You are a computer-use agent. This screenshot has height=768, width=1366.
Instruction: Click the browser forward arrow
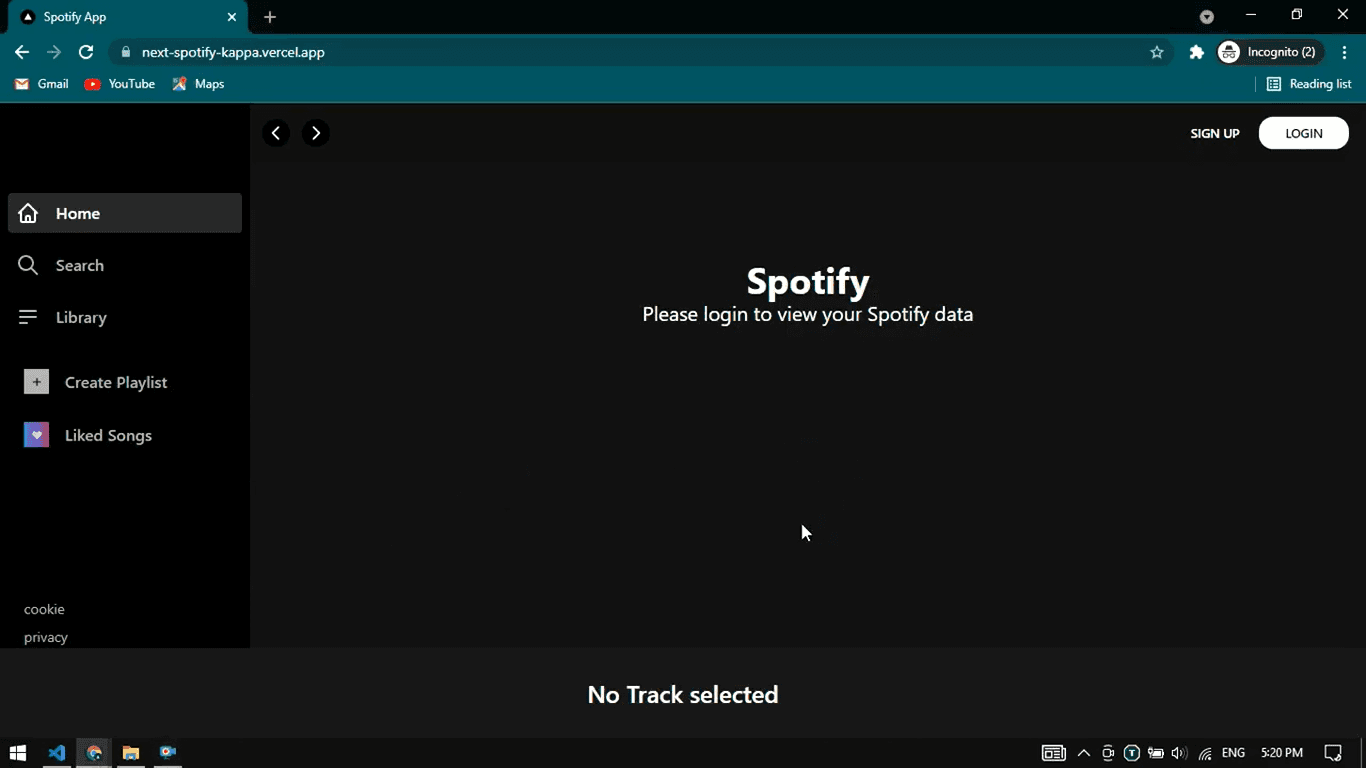(54, 52)
